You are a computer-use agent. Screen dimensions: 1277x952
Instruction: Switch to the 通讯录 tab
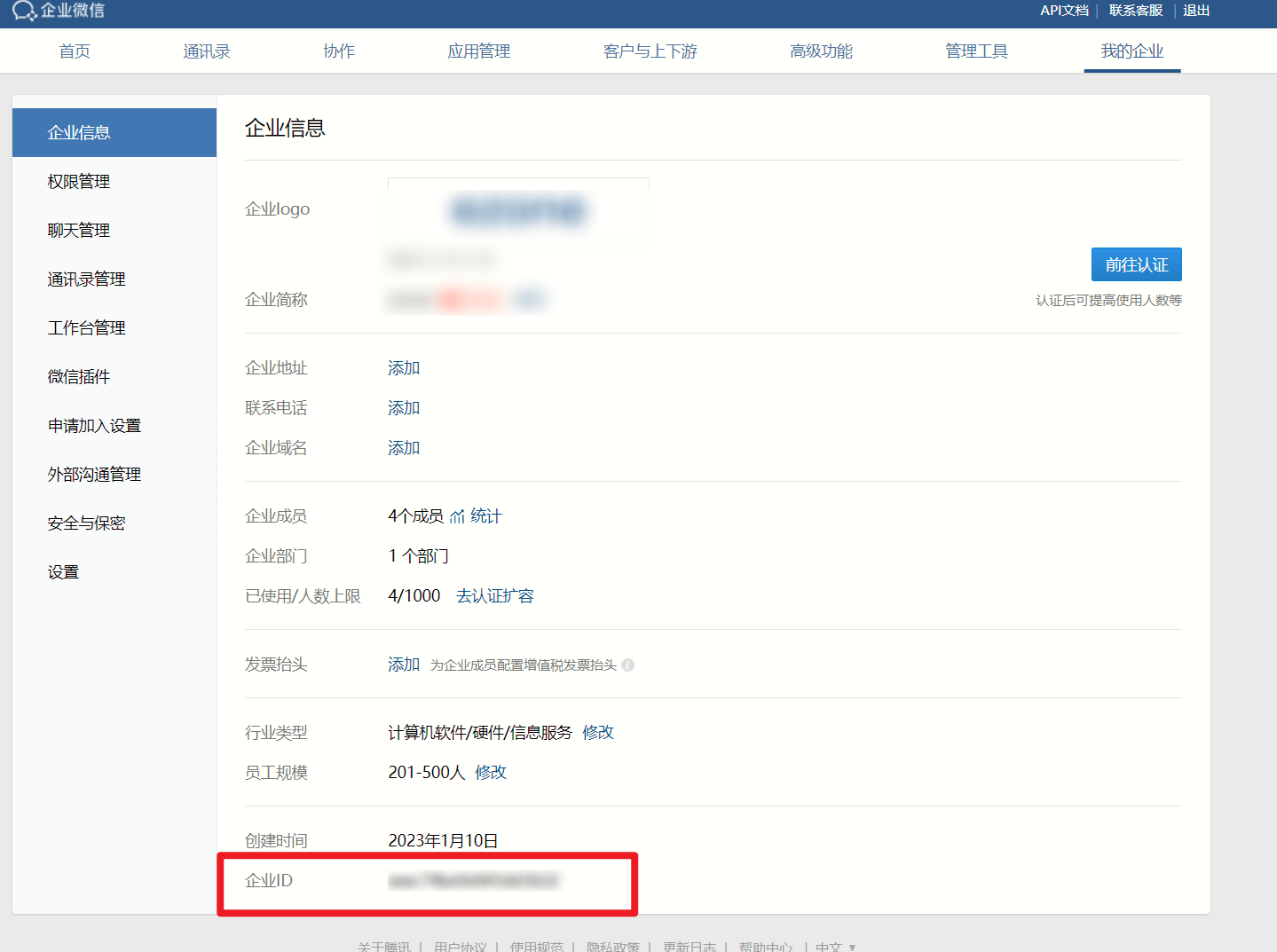(206, 51)
